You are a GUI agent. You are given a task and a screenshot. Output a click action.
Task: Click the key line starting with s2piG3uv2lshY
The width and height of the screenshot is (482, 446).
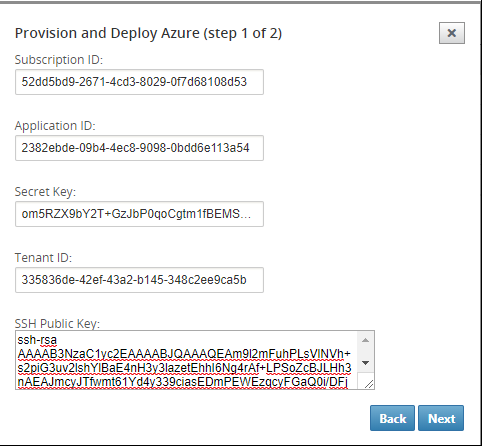(x=184, y=368)
